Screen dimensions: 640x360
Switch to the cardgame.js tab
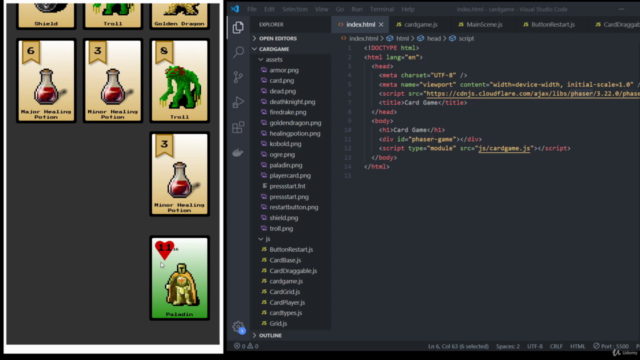coord(416,24)
